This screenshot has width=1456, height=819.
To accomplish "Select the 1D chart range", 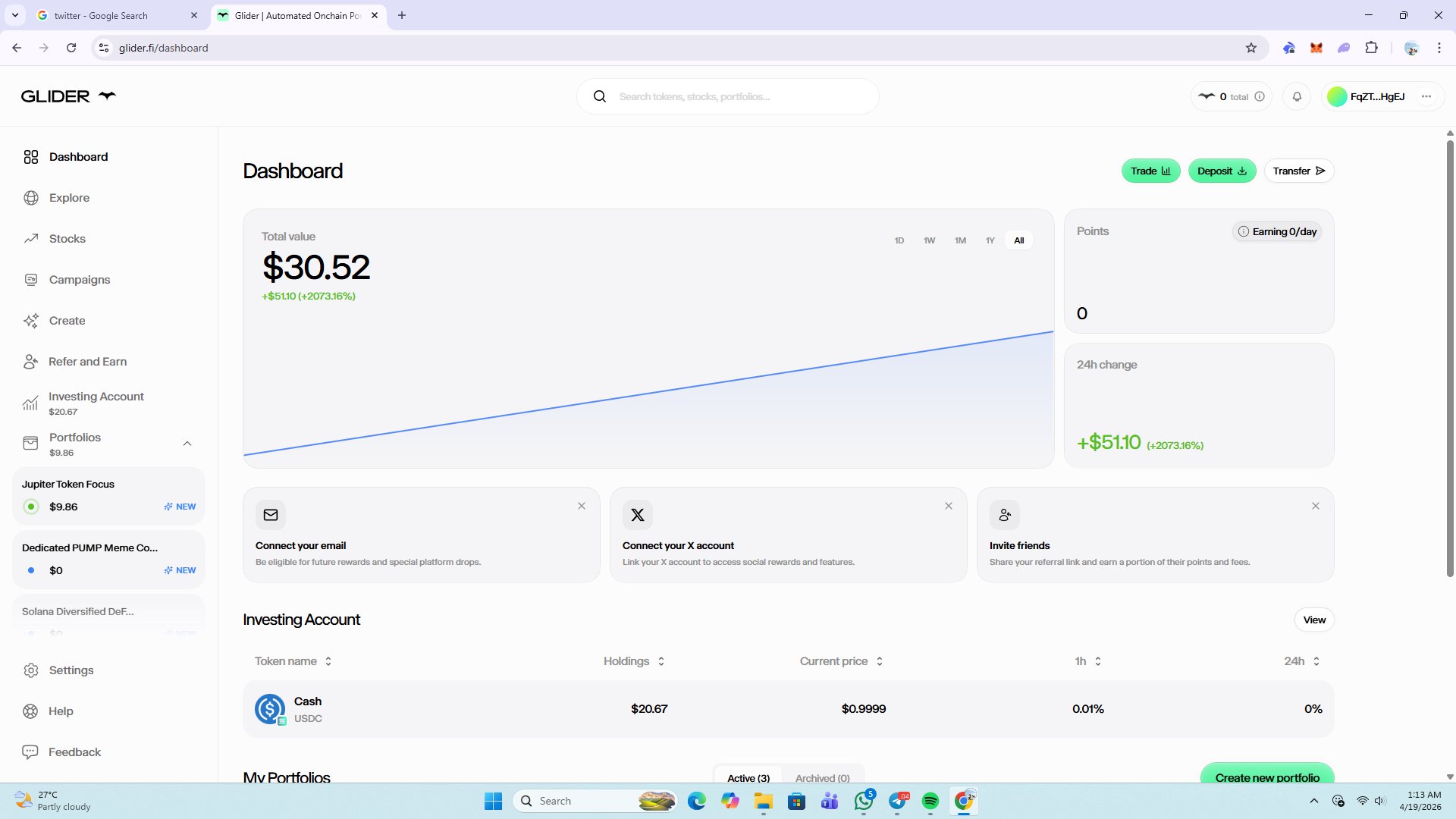I will [899, 240].
